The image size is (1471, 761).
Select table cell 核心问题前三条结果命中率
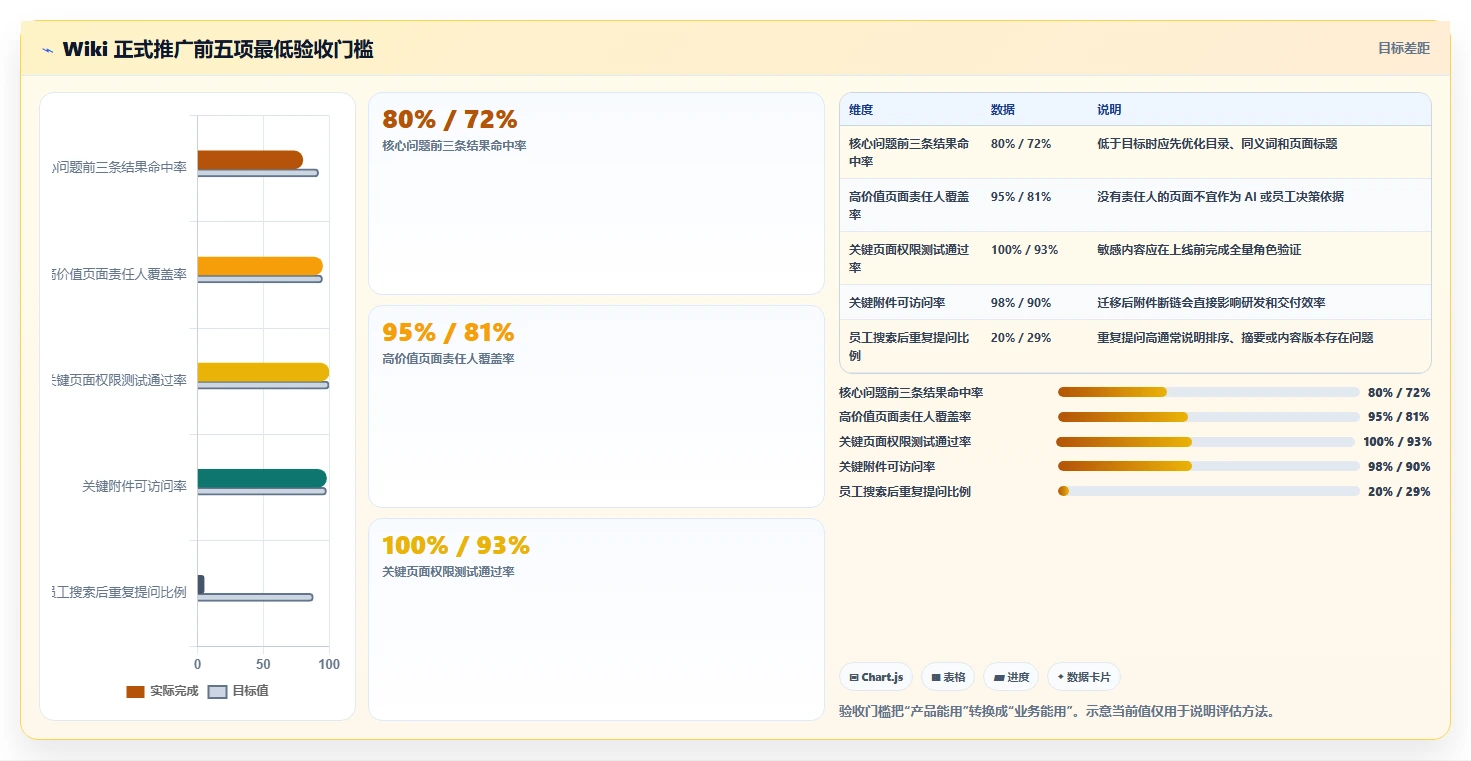pos(909,152)
